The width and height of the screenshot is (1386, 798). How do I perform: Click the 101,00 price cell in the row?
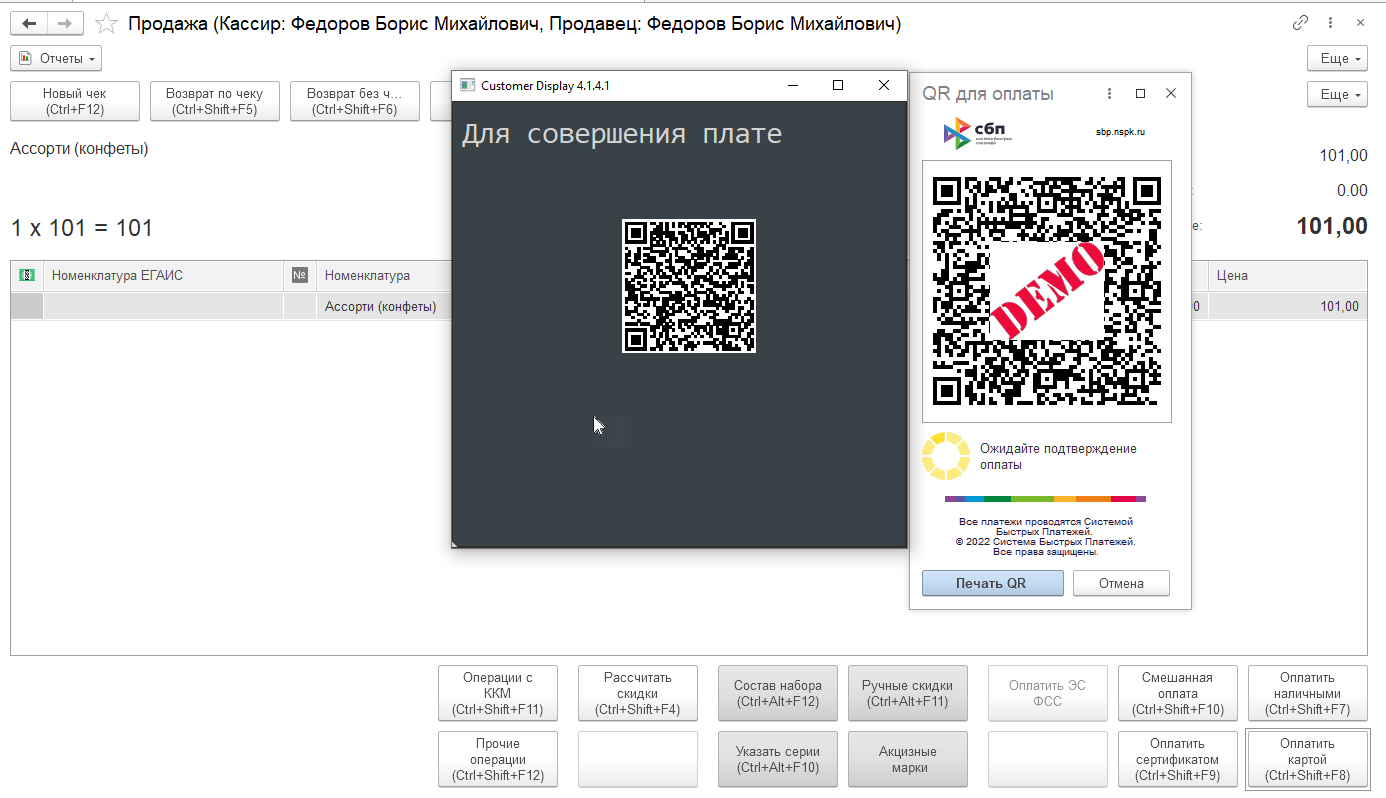click(x=1288, y=307)
